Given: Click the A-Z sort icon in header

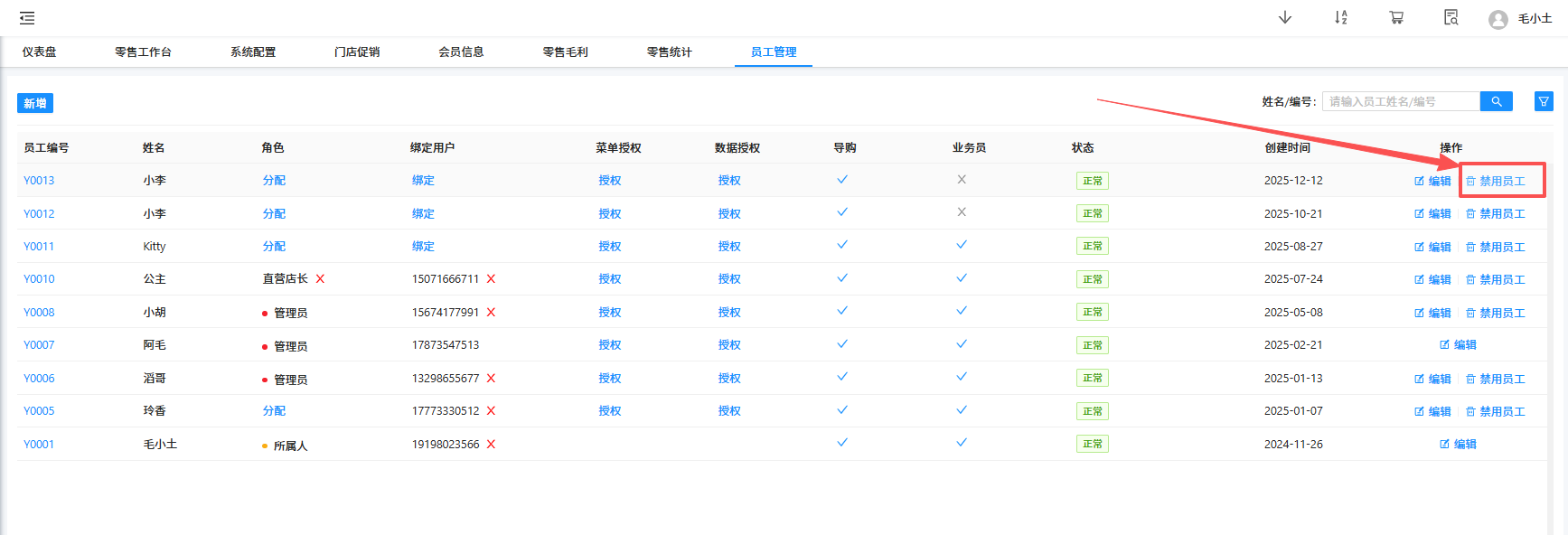Looking at the screenshot, I should point(1340,18).
